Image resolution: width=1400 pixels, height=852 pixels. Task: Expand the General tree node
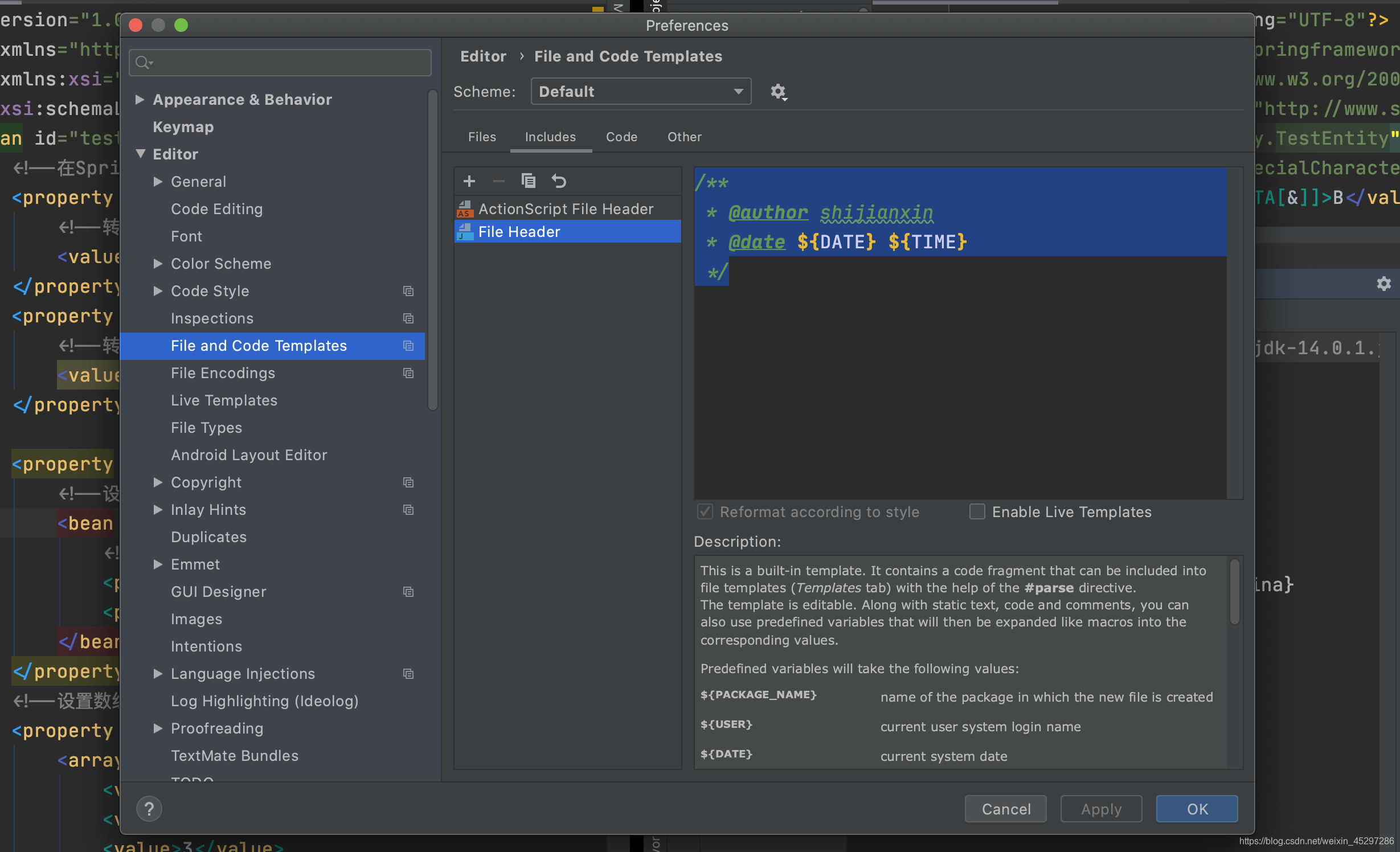[x=158, y=182]
